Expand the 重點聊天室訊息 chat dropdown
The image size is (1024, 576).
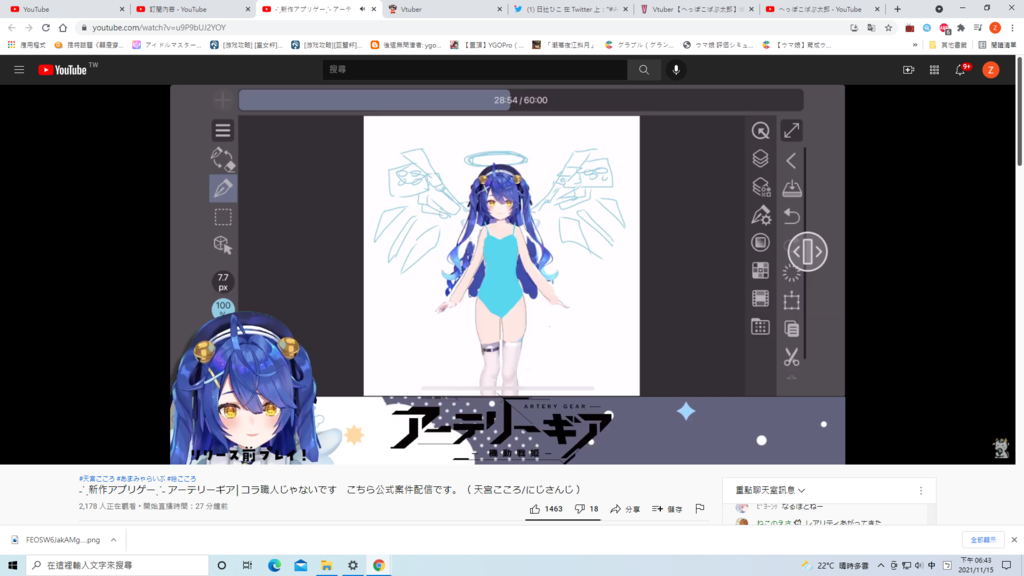pos(771,490)
